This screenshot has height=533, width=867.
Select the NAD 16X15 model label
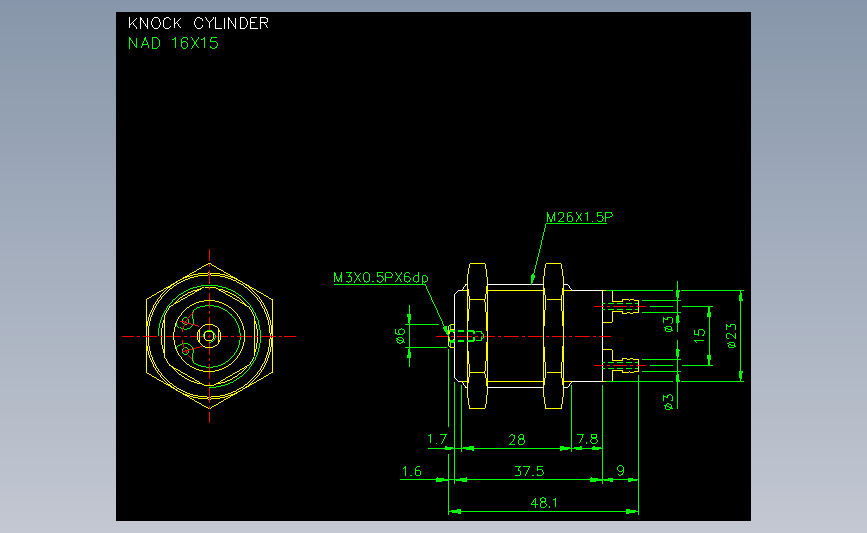pyautogui.click(x=173, y=43)
